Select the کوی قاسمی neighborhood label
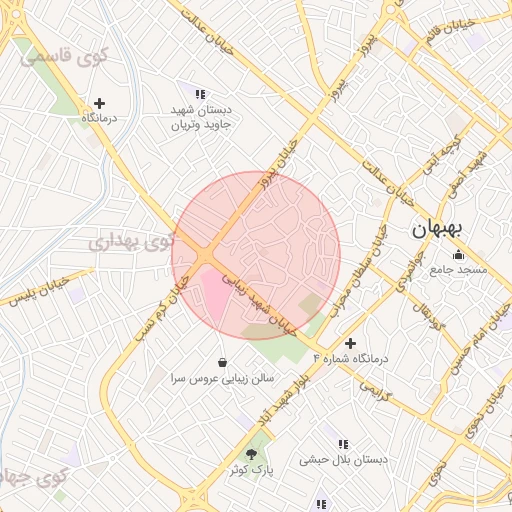 pos(64,56)
